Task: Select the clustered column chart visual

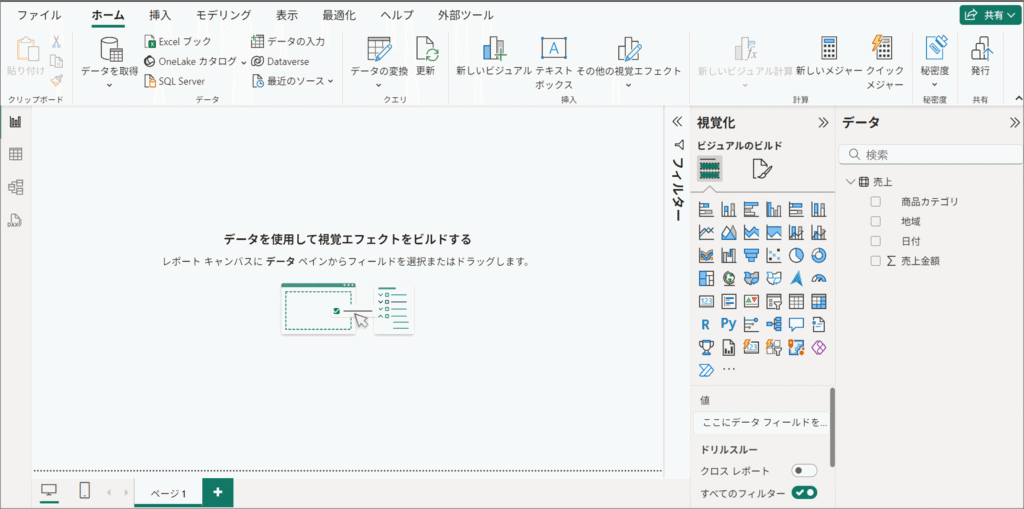Action: pyautogui.click(x=774, y=210)
